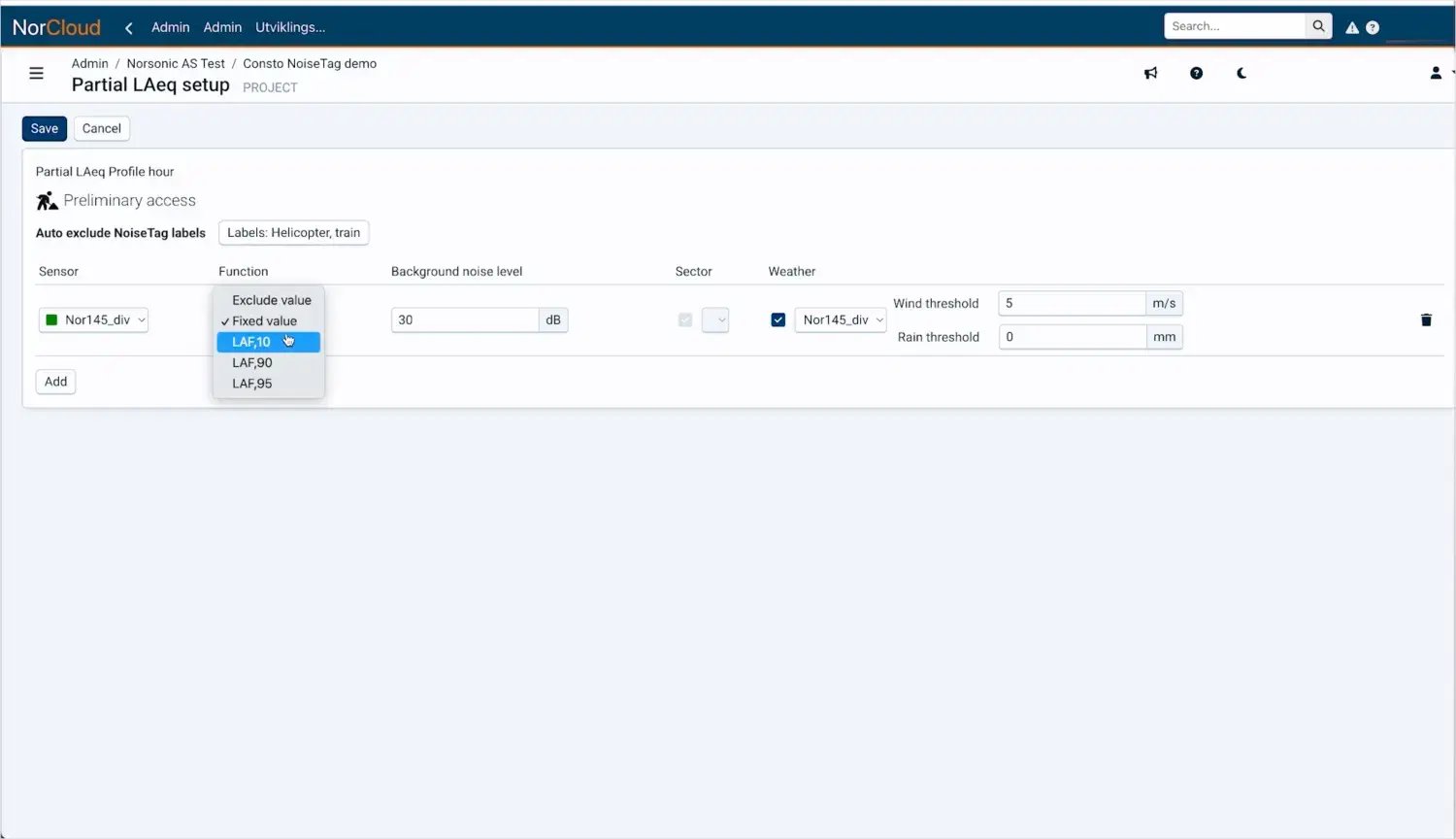Image resolution: width=1456 pixels, height=839 pixels.
Task: Click the Wind threshold field
Action: coord(1072,303)
